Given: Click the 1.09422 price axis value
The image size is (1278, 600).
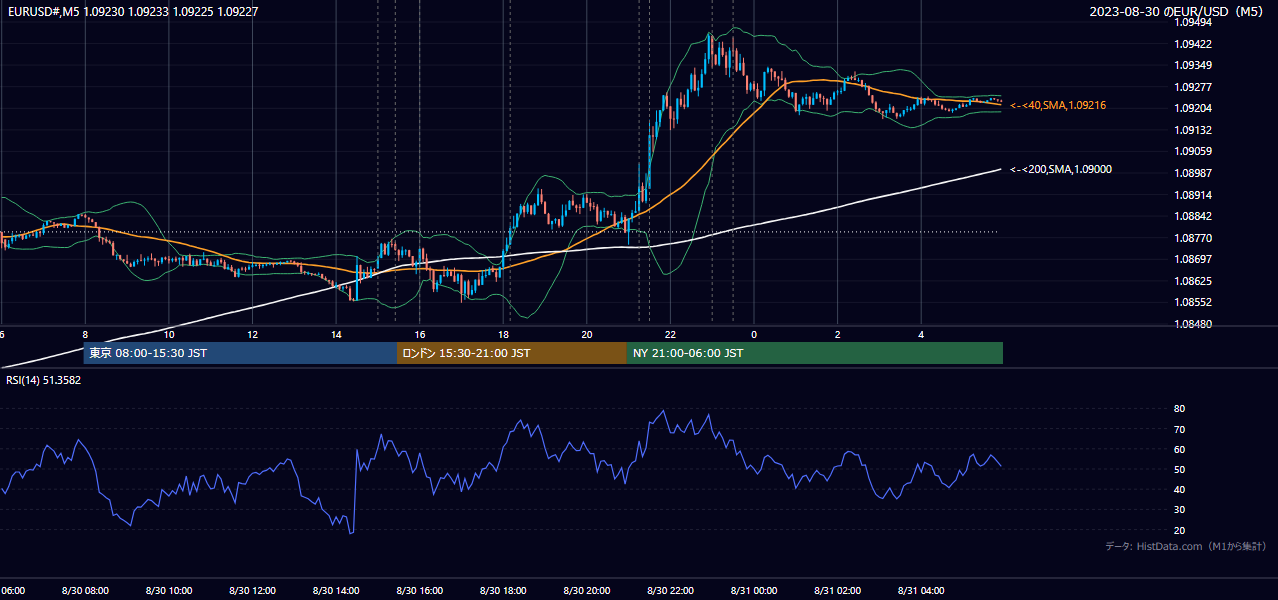Looking at the screenshot, I should [x=1192, y=44].
